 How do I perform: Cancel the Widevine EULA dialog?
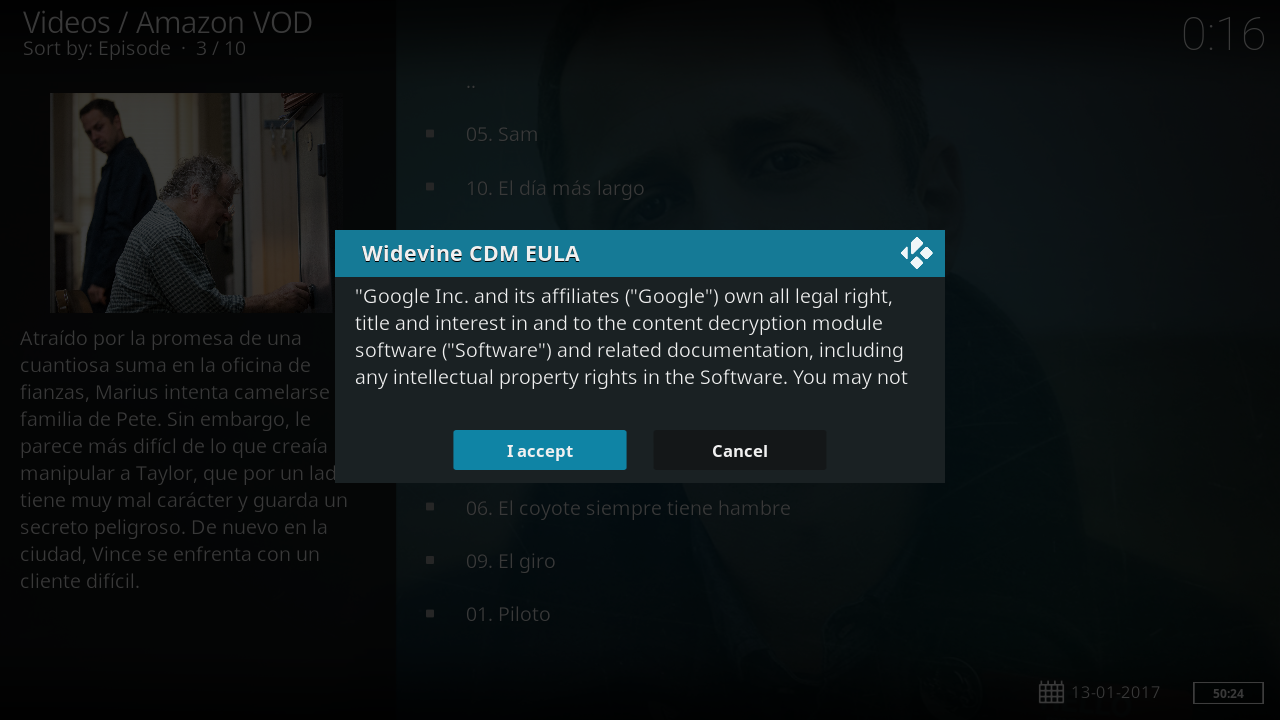click(740, 450)
